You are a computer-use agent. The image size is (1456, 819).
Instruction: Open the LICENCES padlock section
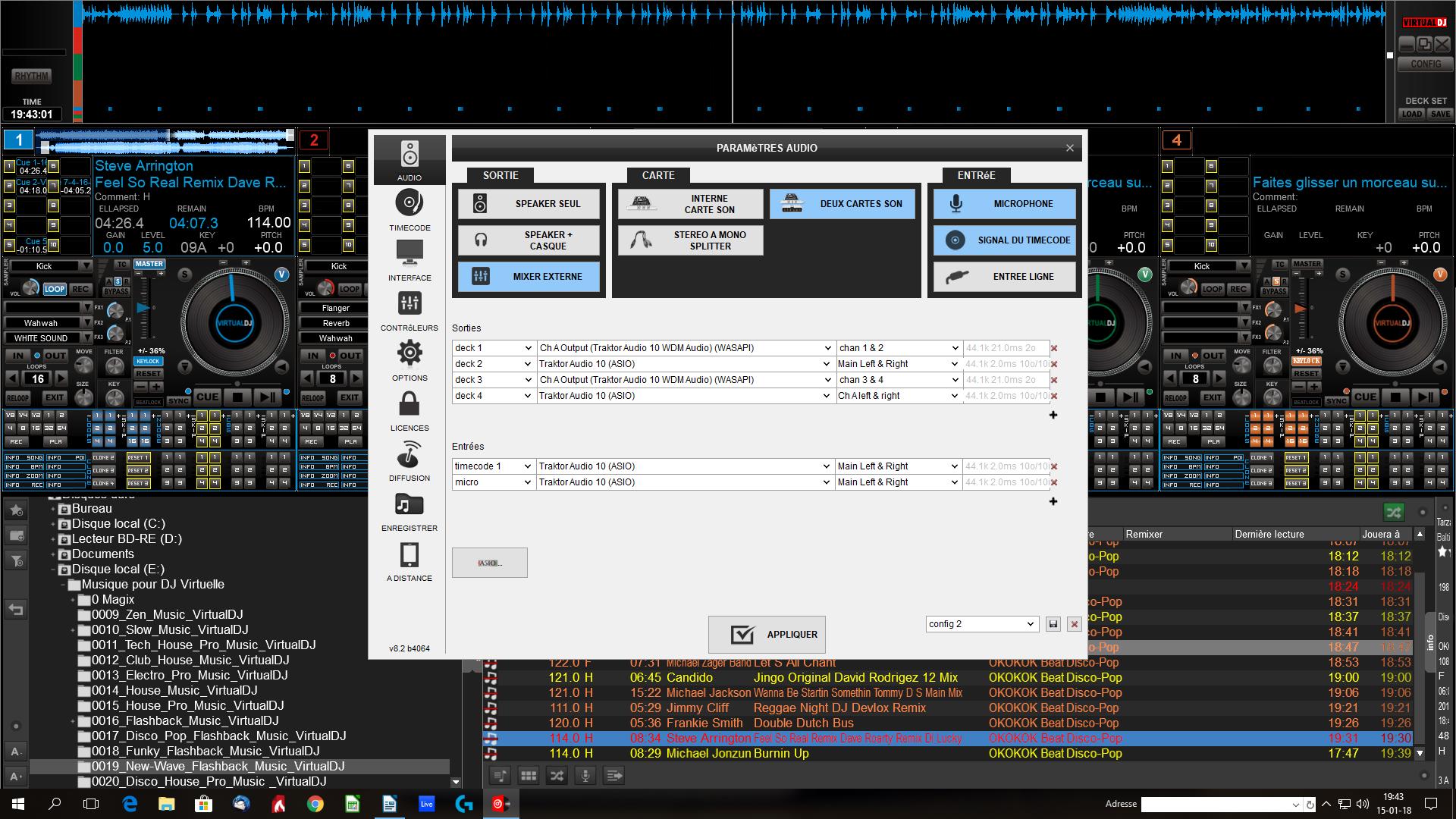point(409,410)
